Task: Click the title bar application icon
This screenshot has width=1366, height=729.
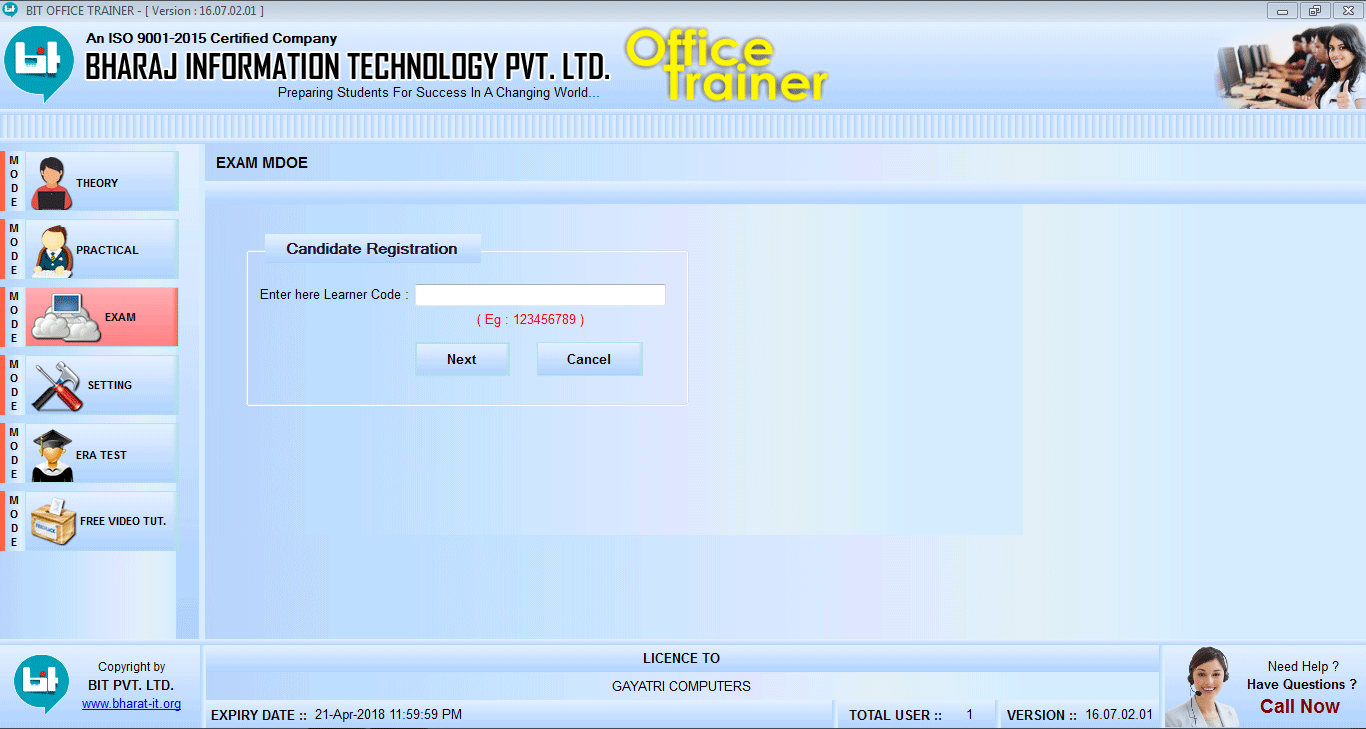Action: [10, 10]
